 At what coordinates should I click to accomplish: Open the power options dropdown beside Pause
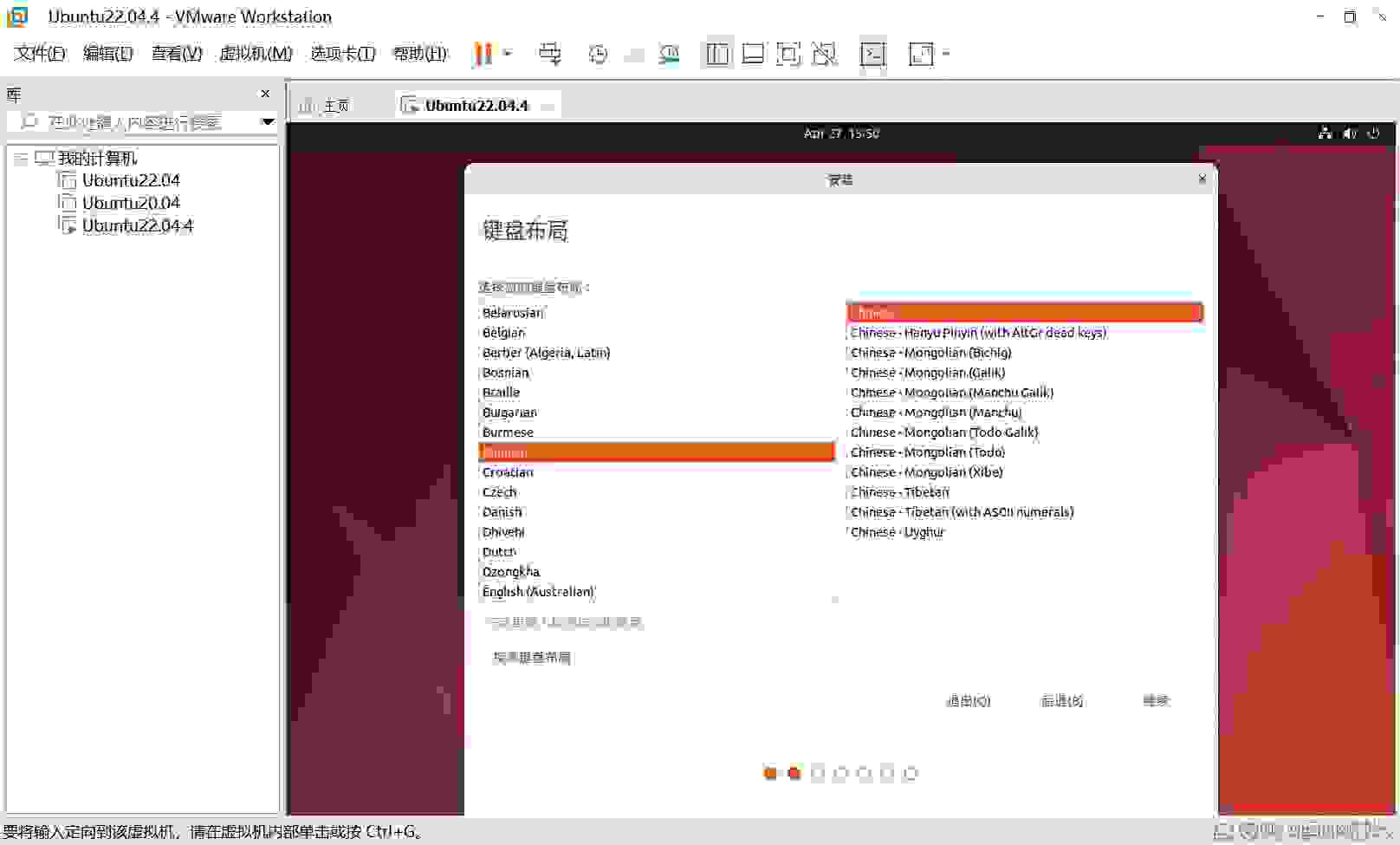tap(508, 54)
